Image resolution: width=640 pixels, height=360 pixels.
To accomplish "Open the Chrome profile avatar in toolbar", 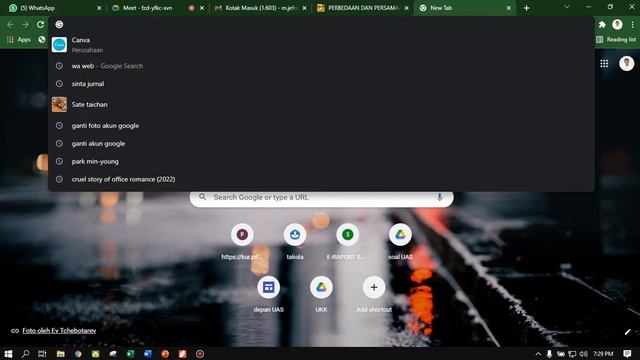I will coord(617,24).
